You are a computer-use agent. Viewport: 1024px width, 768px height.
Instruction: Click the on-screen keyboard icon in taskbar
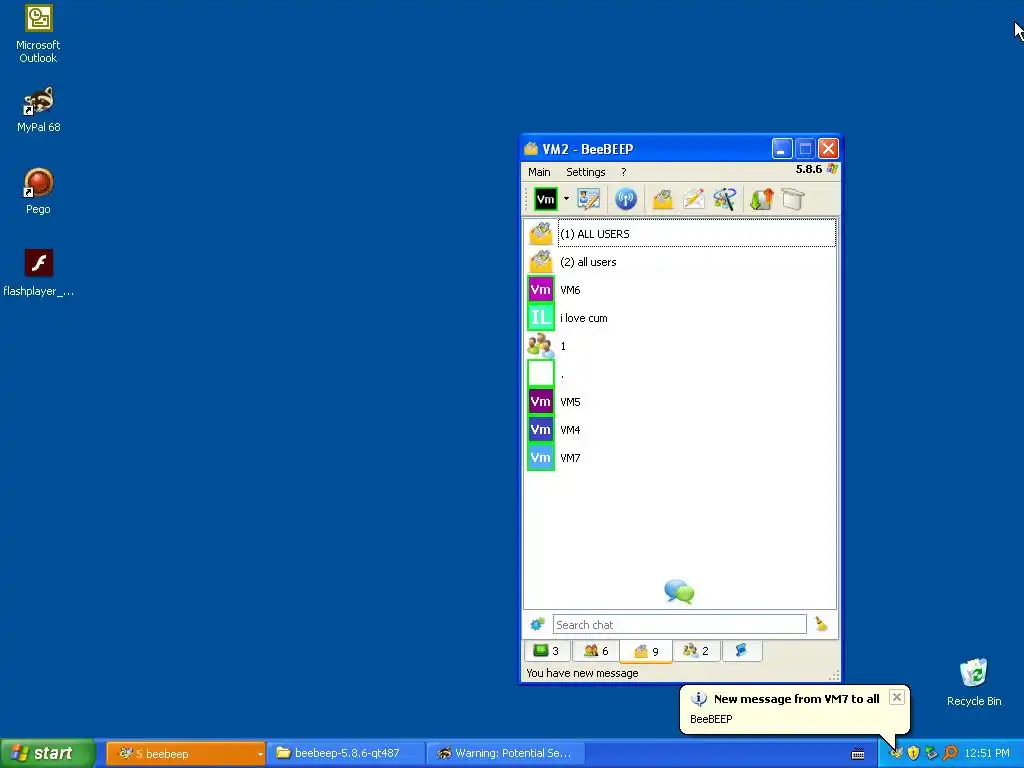point(858,754)
